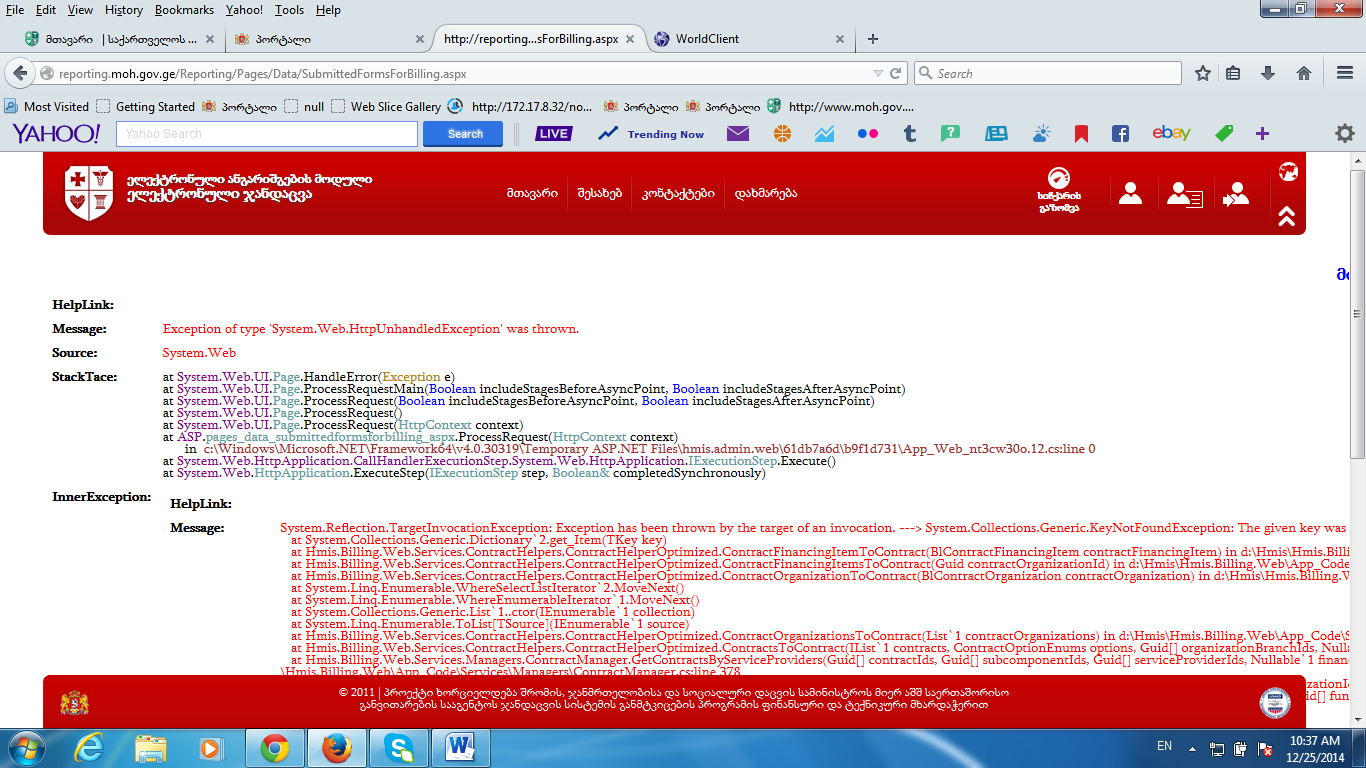Click in the Yahoo Search text field

click(x=266, y=134)
